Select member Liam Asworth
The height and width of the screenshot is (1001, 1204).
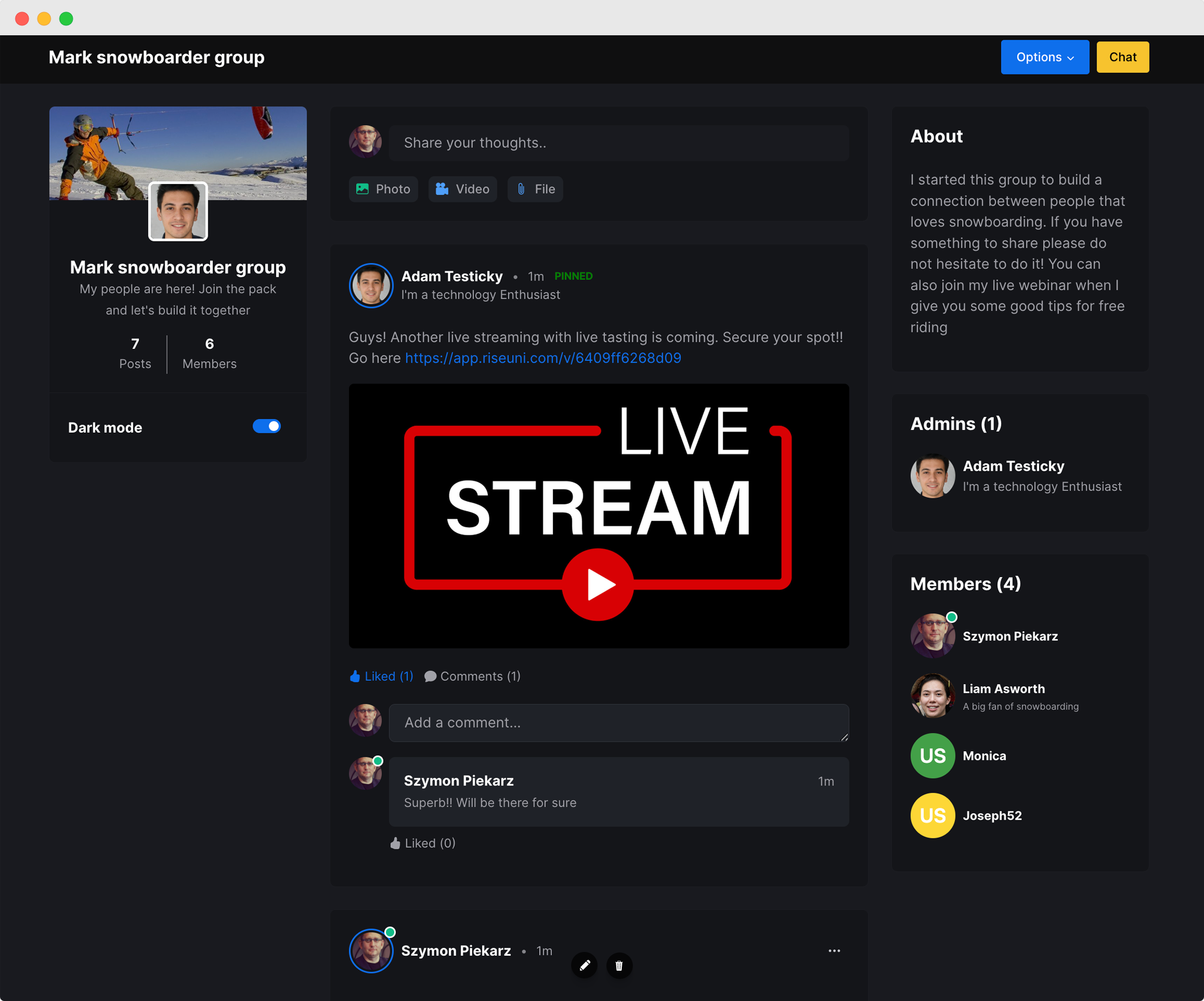[1003, 689]
